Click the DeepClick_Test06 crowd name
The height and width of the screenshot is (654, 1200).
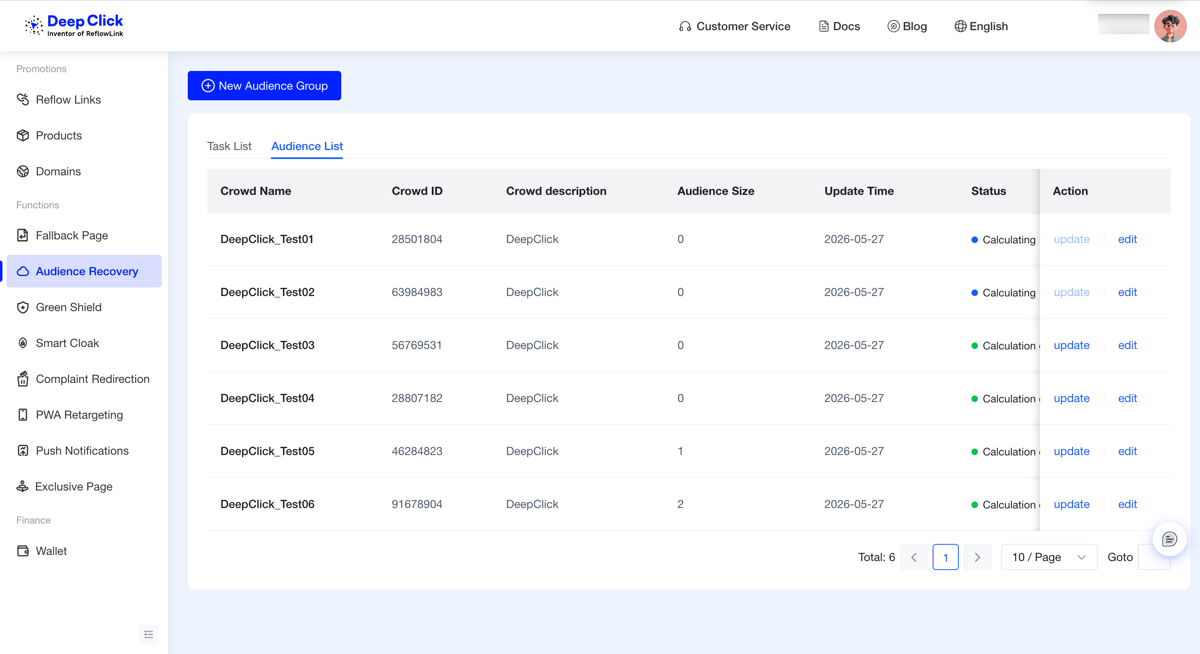click(x=267, y=504)
